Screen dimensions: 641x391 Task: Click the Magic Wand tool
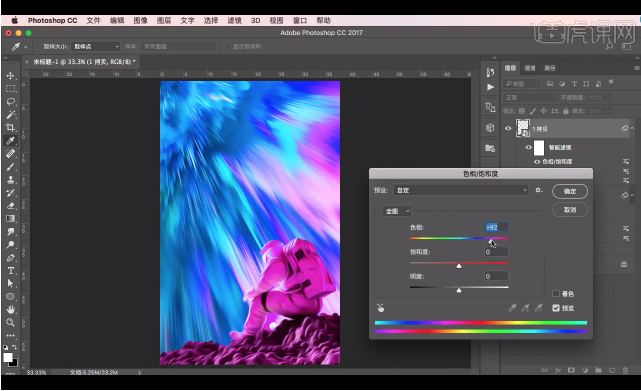coord(11,115)
